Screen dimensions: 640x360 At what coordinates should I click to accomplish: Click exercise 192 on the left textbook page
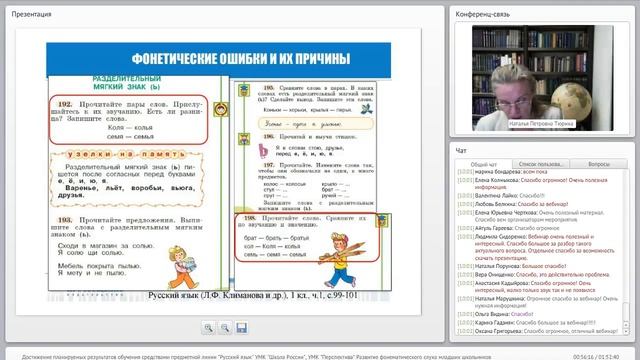tap(129, 120)
